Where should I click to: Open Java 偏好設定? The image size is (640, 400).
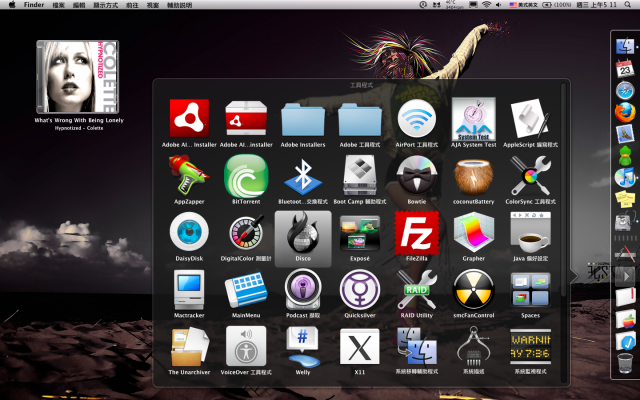tap(530, 232)
